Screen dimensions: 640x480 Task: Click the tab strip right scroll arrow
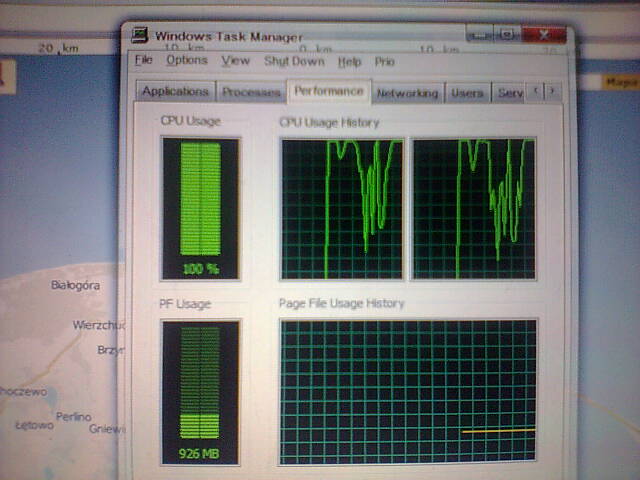point(553,91)
